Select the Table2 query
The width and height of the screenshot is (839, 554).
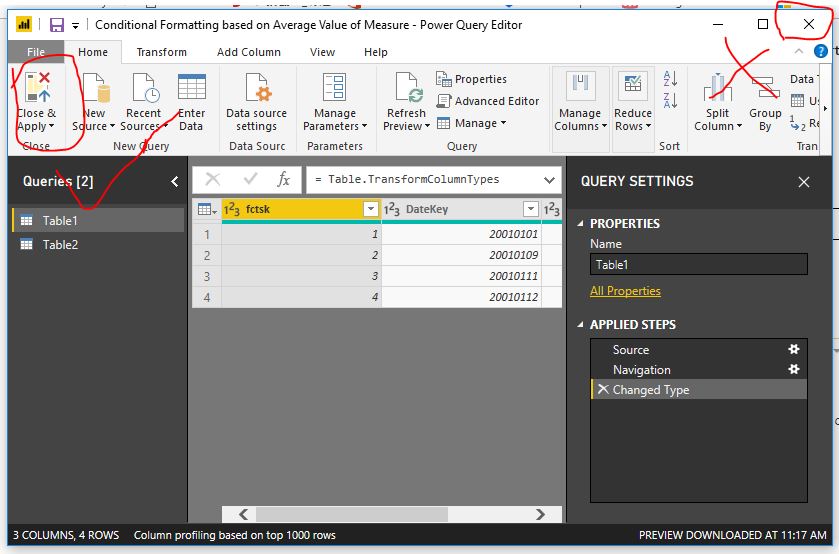point(98,245)
